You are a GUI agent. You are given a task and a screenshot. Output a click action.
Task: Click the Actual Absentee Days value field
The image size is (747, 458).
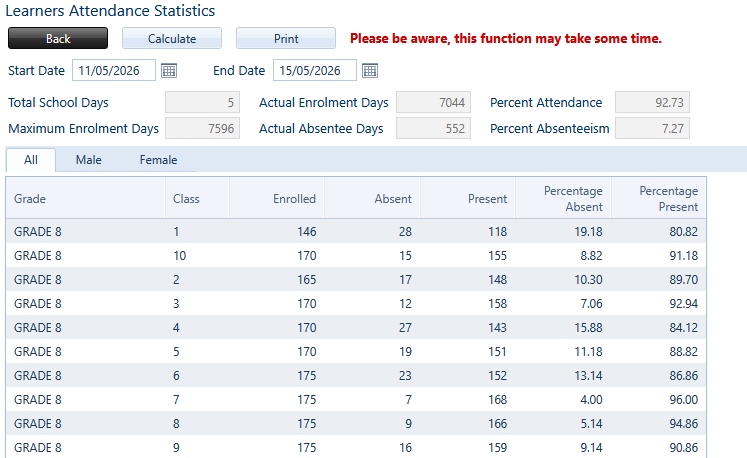point(434,128)
